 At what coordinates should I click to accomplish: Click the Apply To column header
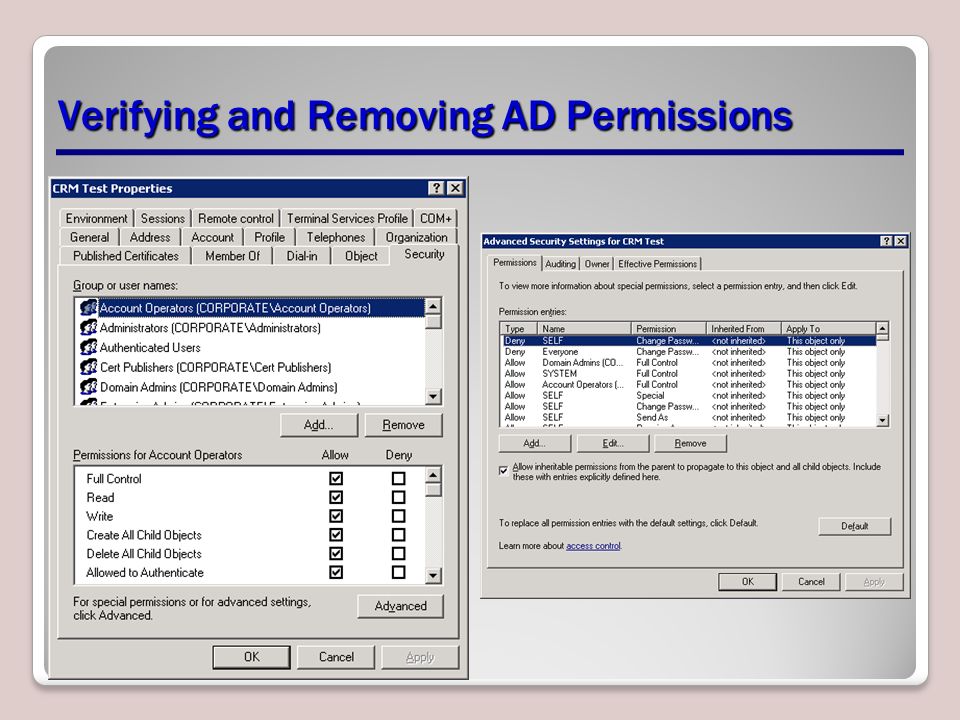pos(829,329)
